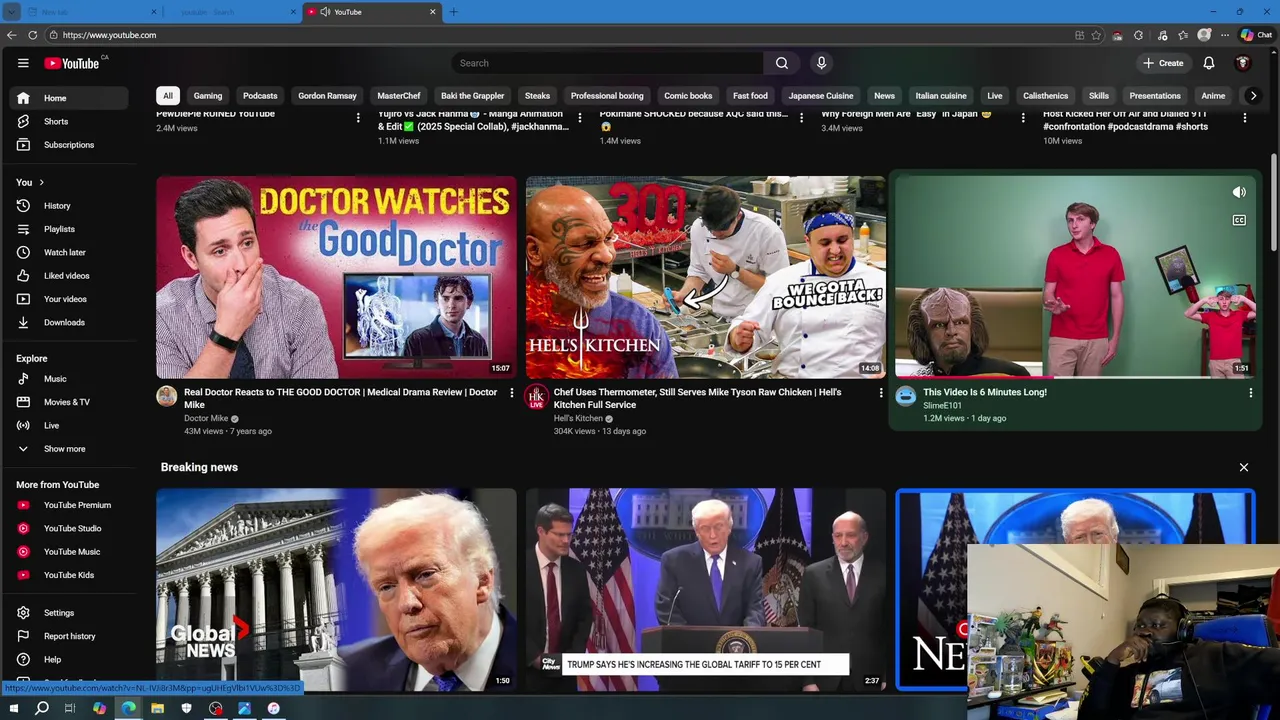Select the Gaming chip
The image size is (1280, 720).
coord(208,96)
